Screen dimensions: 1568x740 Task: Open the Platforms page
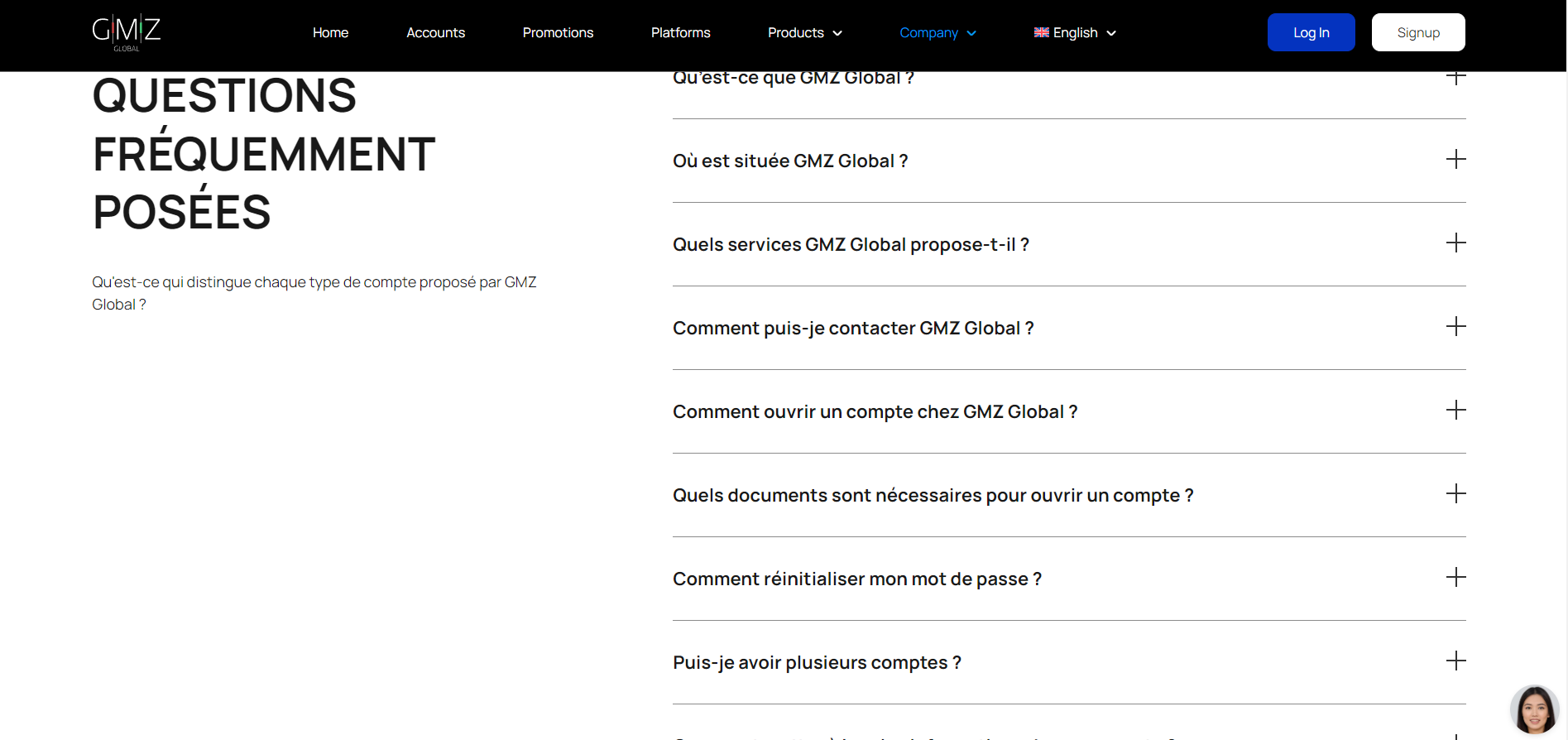[x=680, y=33]
